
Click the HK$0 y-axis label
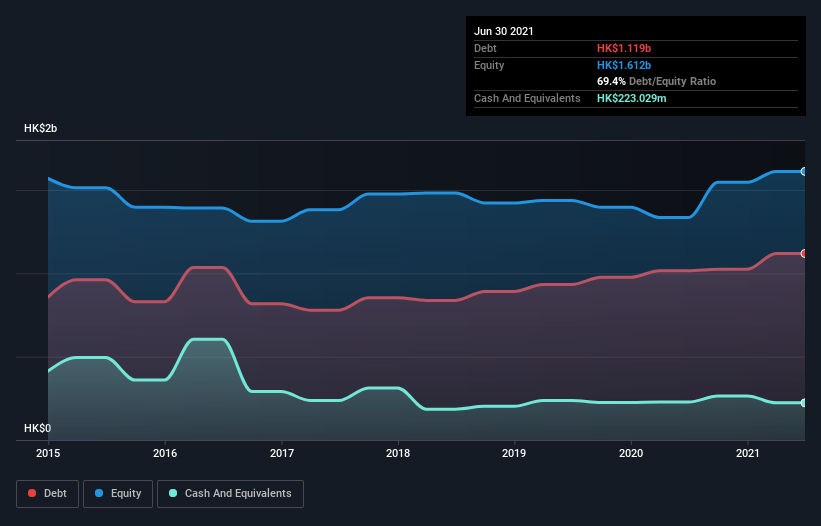click(38, 428)
